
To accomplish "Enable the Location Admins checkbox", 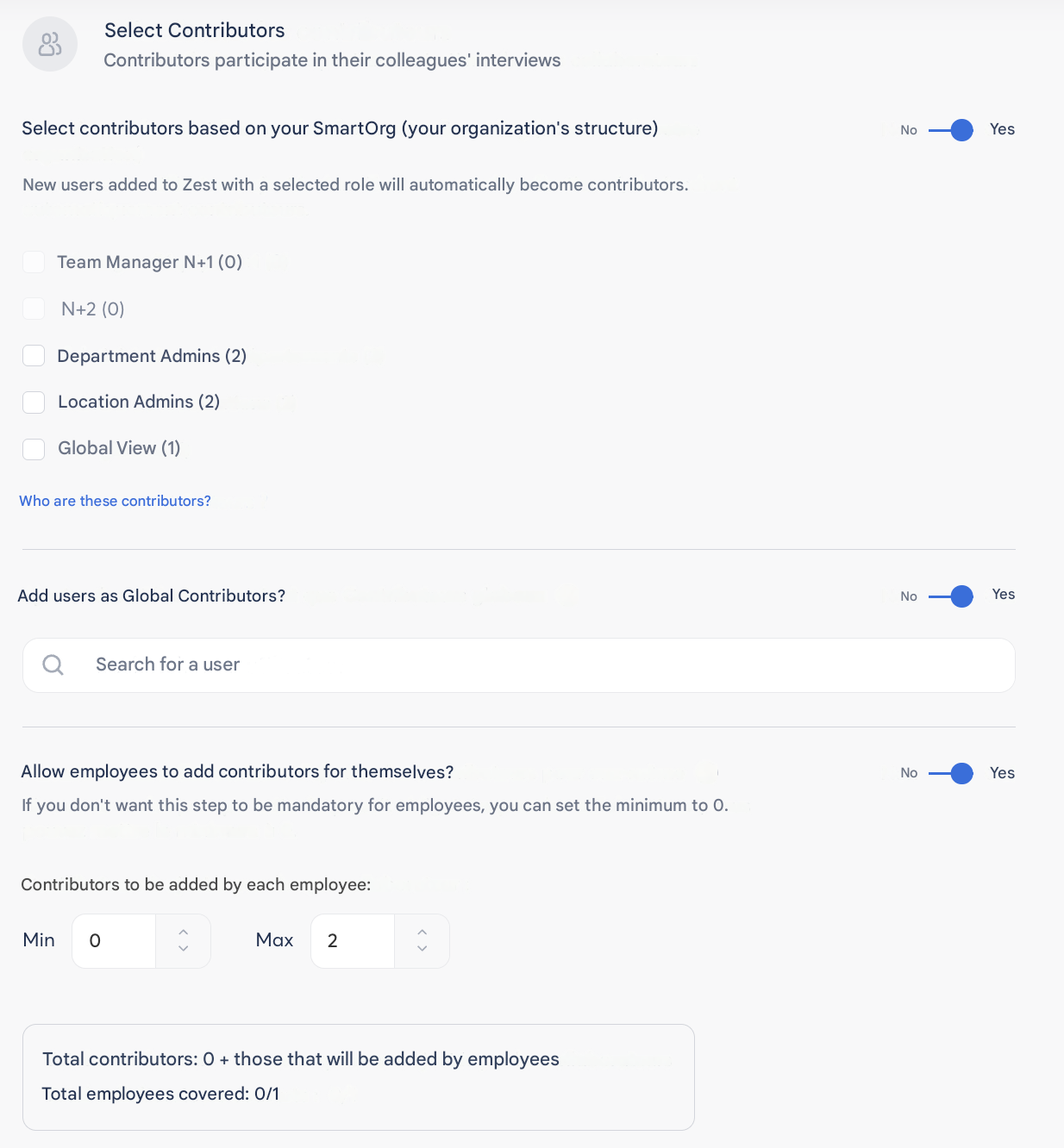I will tap(34, 402).
